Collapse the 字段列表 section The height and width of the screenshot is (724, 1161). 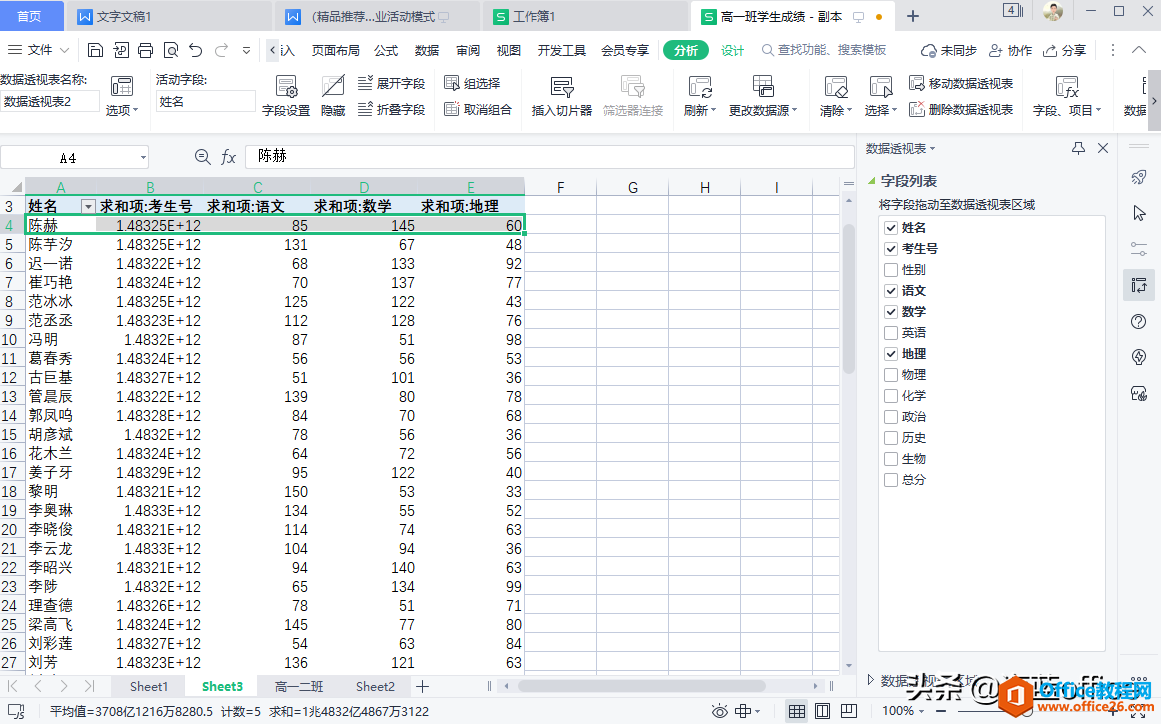point(871,180)
